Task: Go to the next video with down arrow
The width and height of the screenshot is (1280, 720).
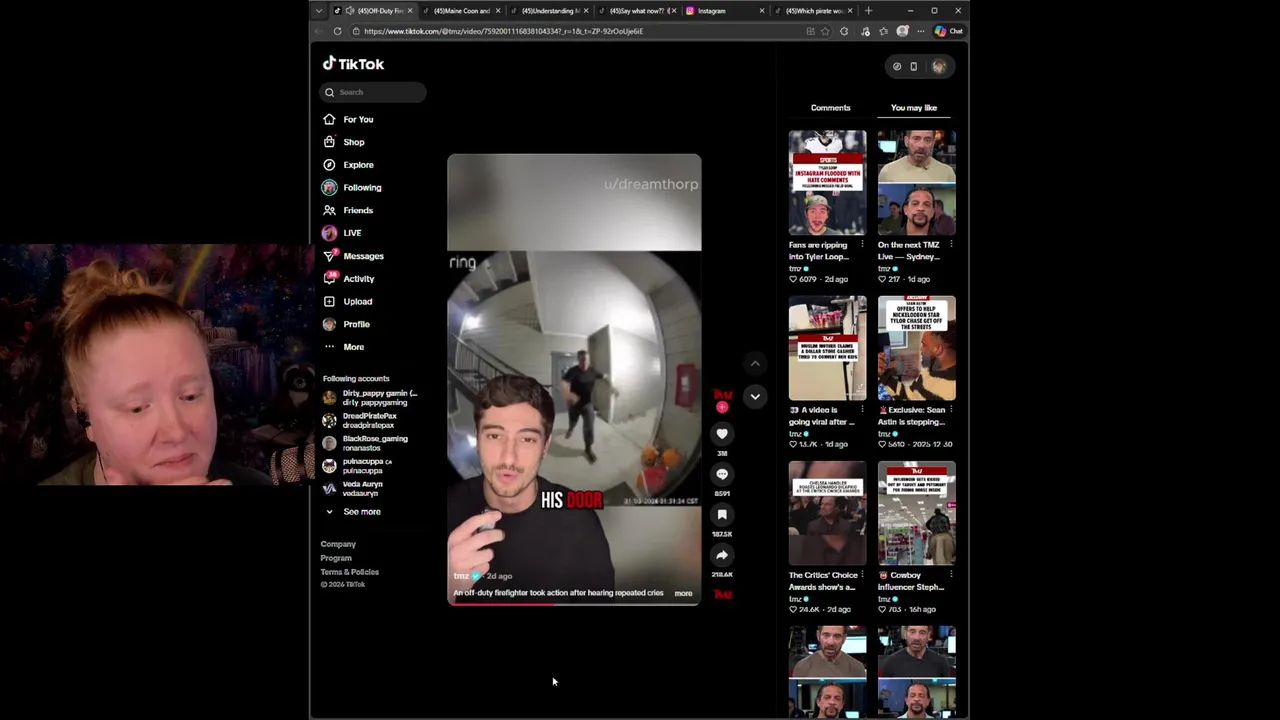Action: point(755,397)
